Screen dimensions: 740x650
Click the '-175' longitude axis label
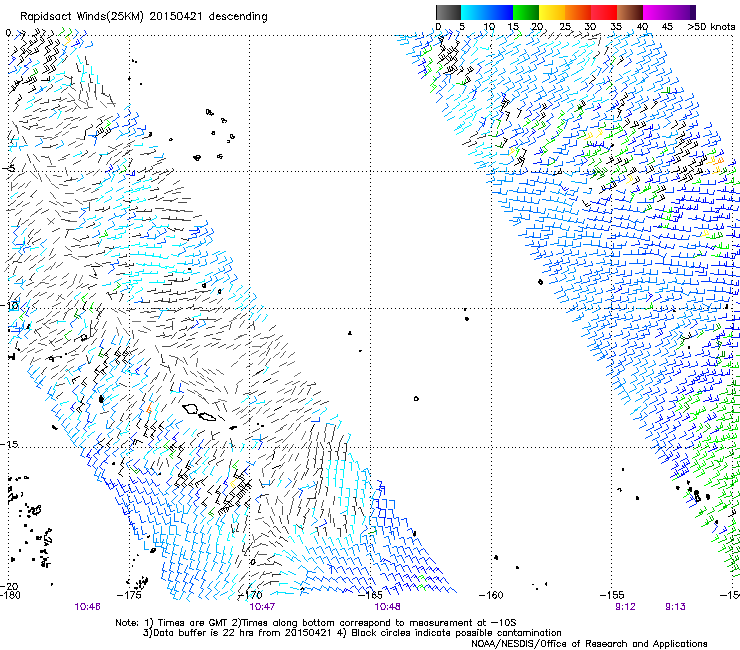129,595
